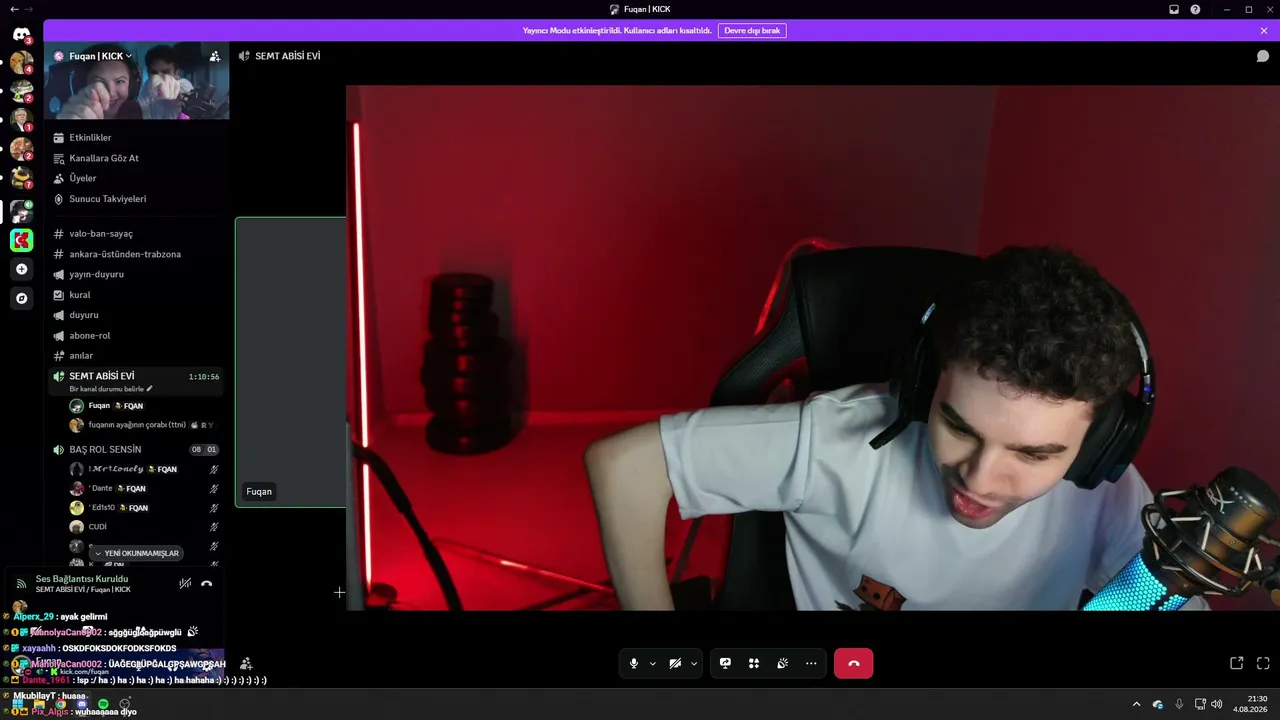This screenshot has height=720, width=1280.
Task: Disconnect from voice in the sidebar panel
Action: (207, 583)
